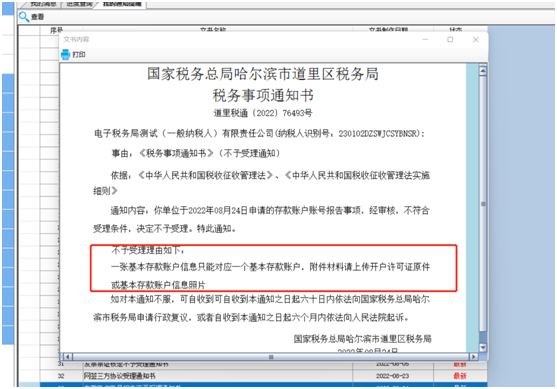Screen dimensions: 557x389
Task: Click the 查看 magnifier icon
Action: (24, 17)
